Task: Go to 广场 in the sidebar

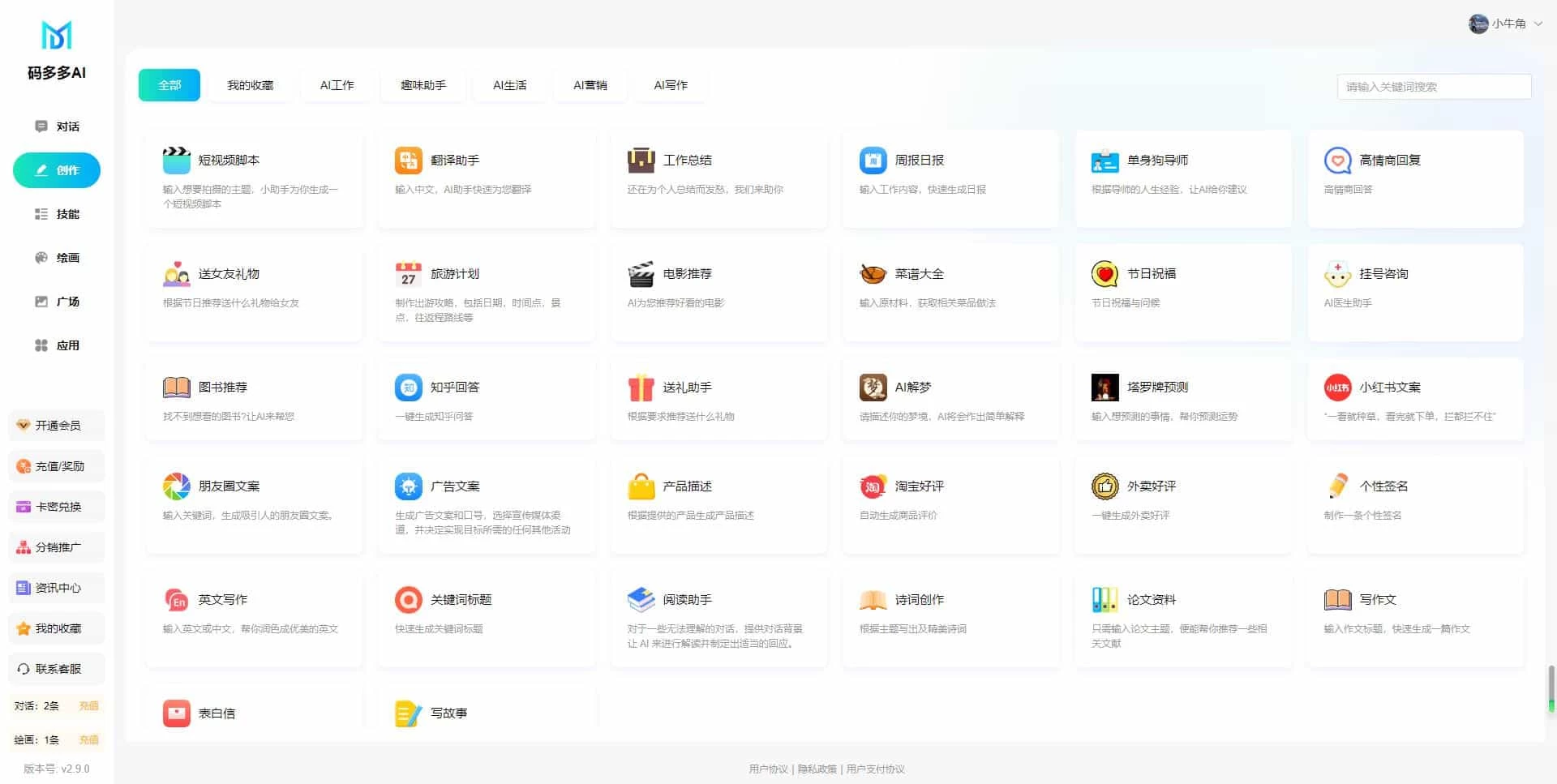Action: pyautogui.click(x=57, y=302)
